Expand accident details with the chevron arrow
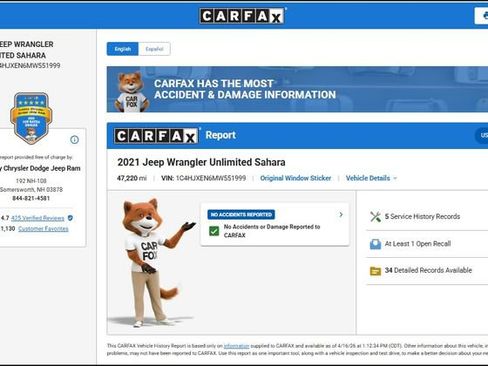Image resolution: width=488 pixels, height=366 pixels. [x=341, y=215]
